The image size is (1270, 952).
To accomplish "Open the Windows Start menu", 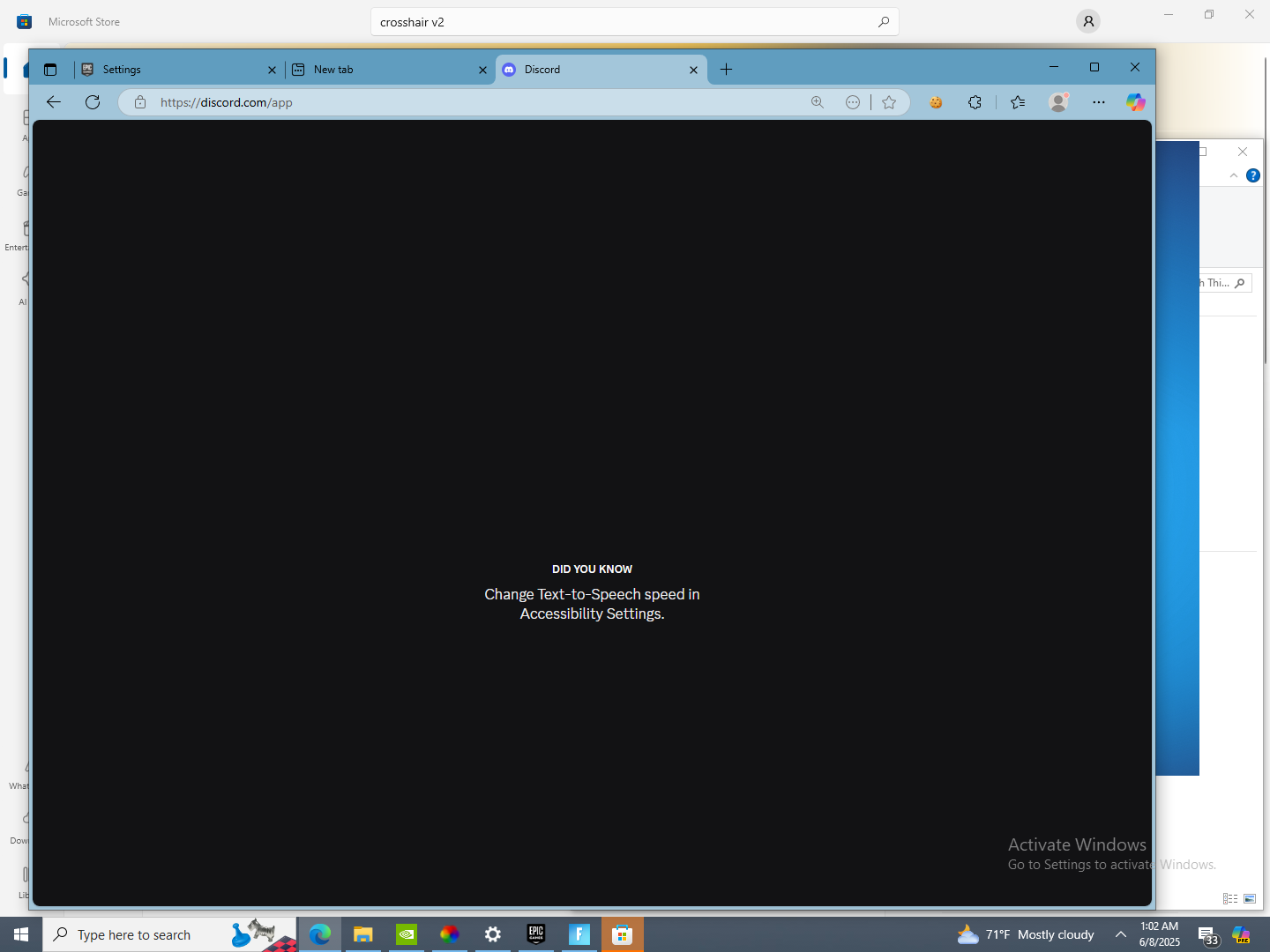I will (x=21, y=934).
